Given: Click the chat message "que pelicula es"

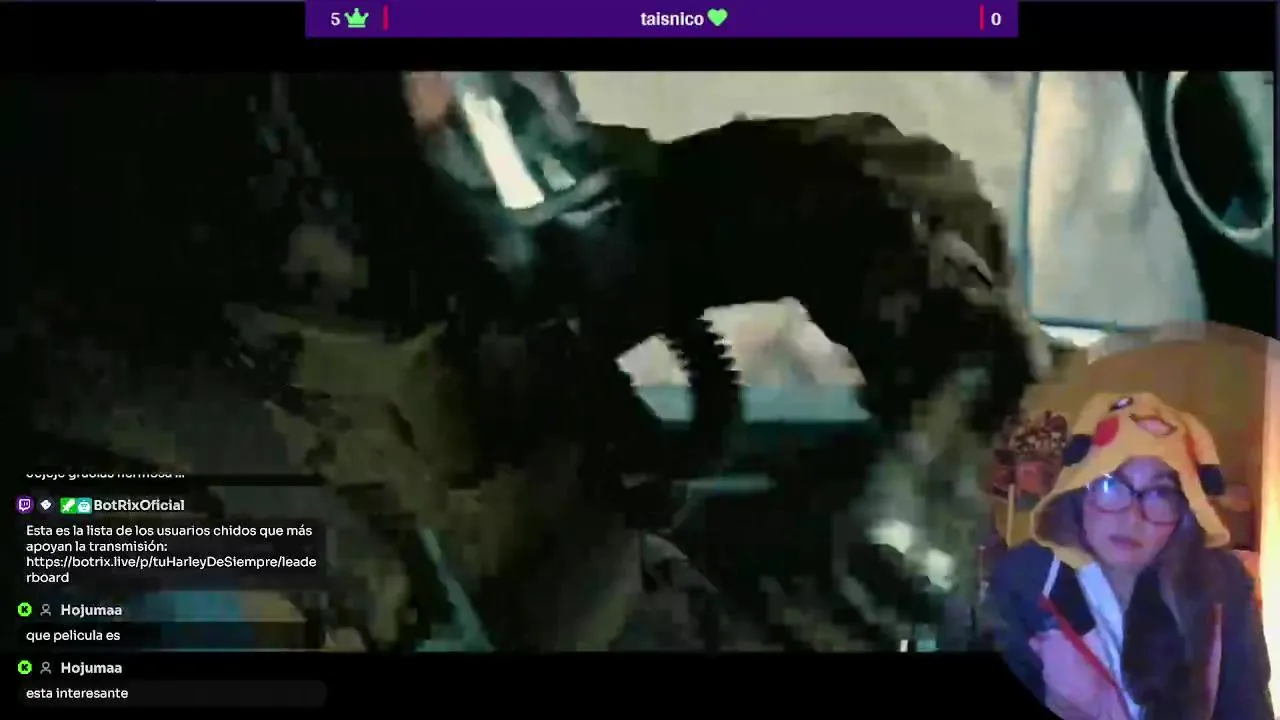Looking at the screenshot, I should (x=73, y=635).
